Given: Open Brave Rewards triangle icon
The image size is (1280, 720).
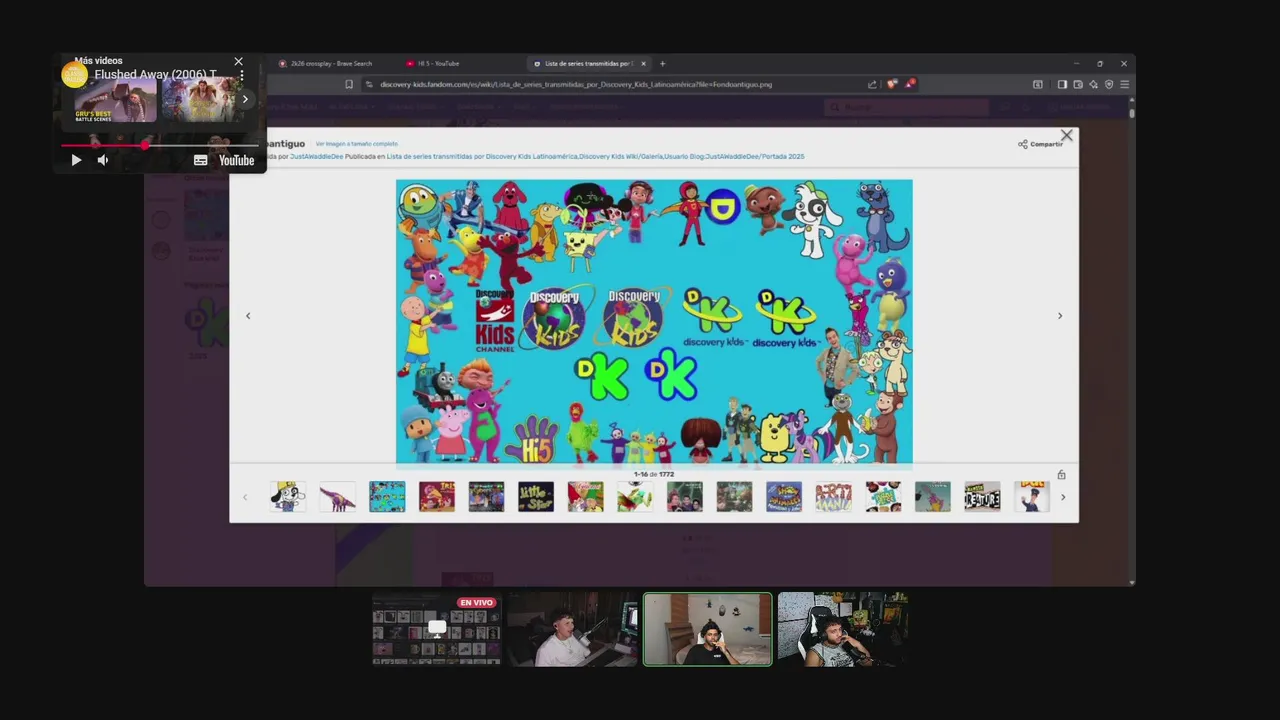Looking at the screenshot, I should pyautogui.click(x=909, y=84).
